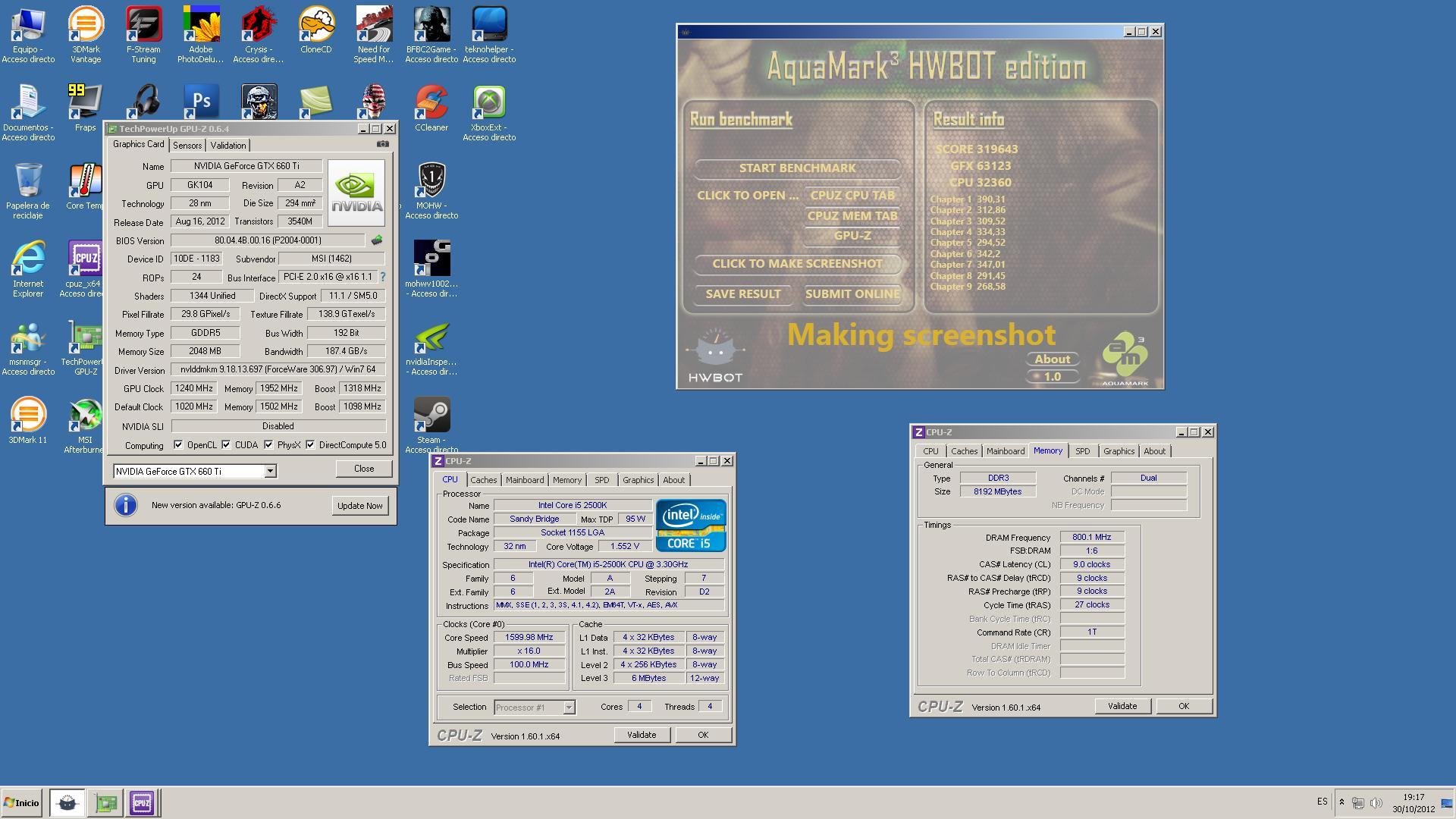1456x819 pixels.
Task: Open Equipo computer shortcut
Action: click(28, 34)
